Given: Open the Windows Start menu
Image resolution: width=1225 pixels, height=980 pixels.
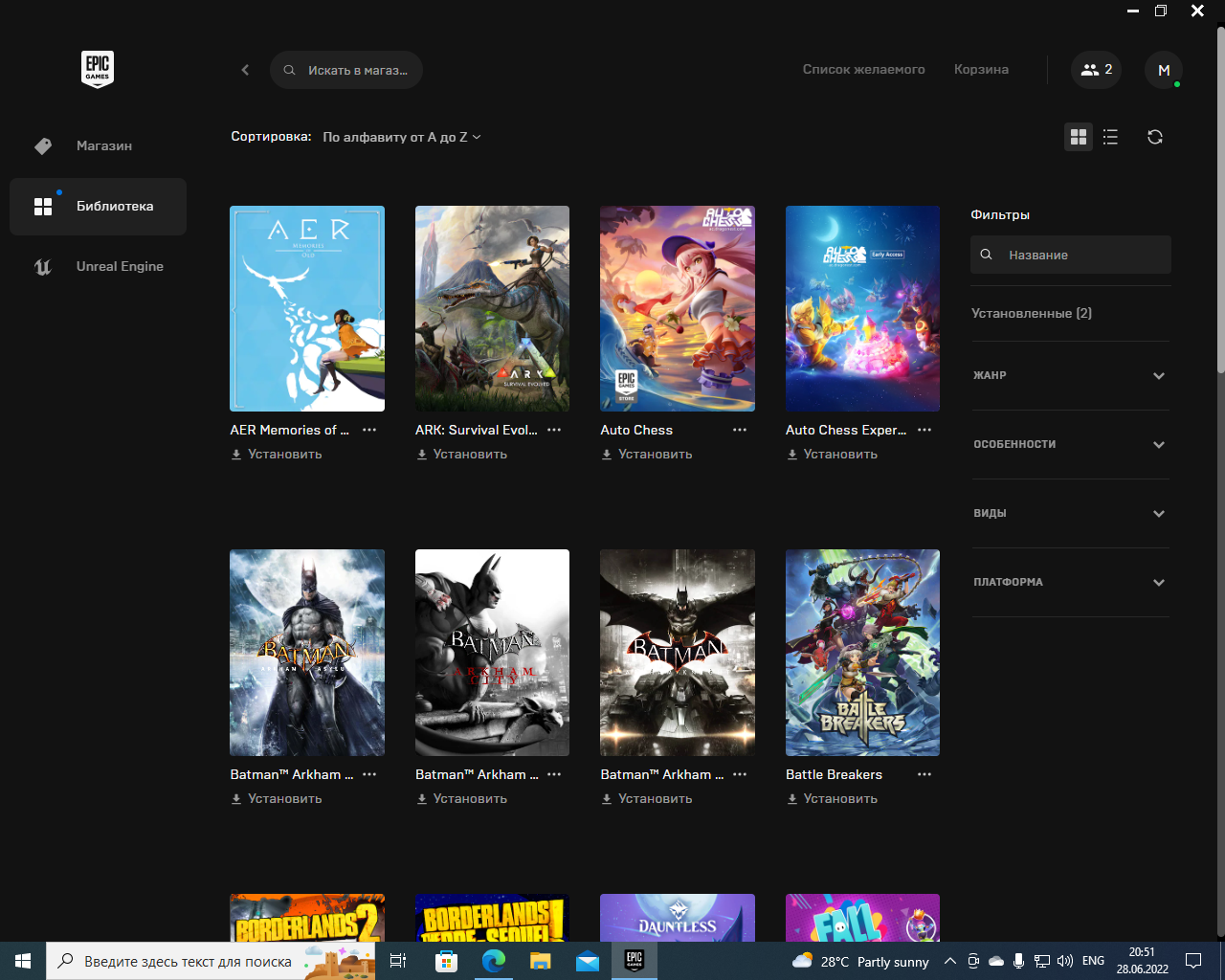Looking at the screenshot, I should point(23,961).
